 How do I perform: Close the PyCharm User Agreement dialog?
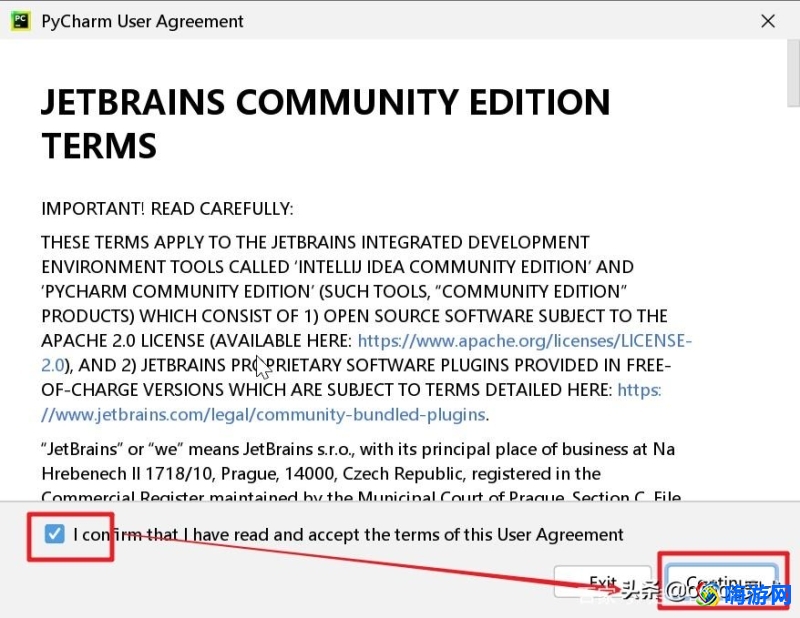(x=768, y=21)
